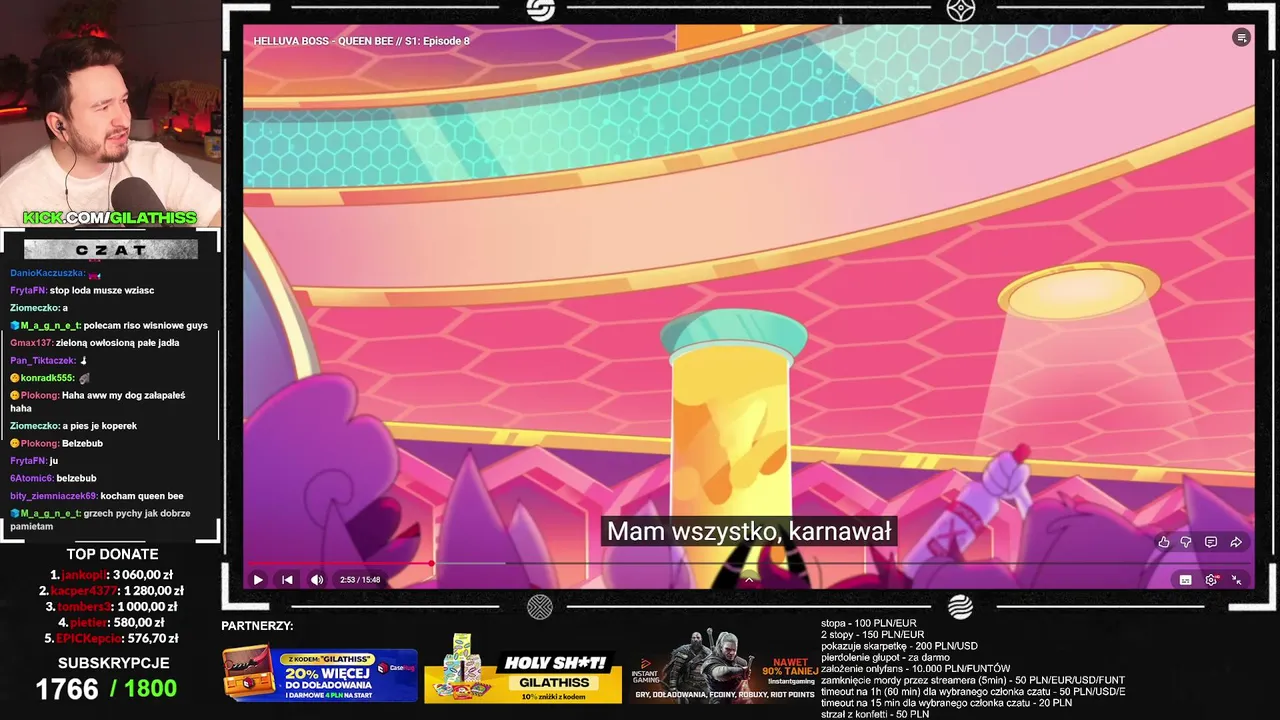Toggle subtitles with the captions button

1186,580
